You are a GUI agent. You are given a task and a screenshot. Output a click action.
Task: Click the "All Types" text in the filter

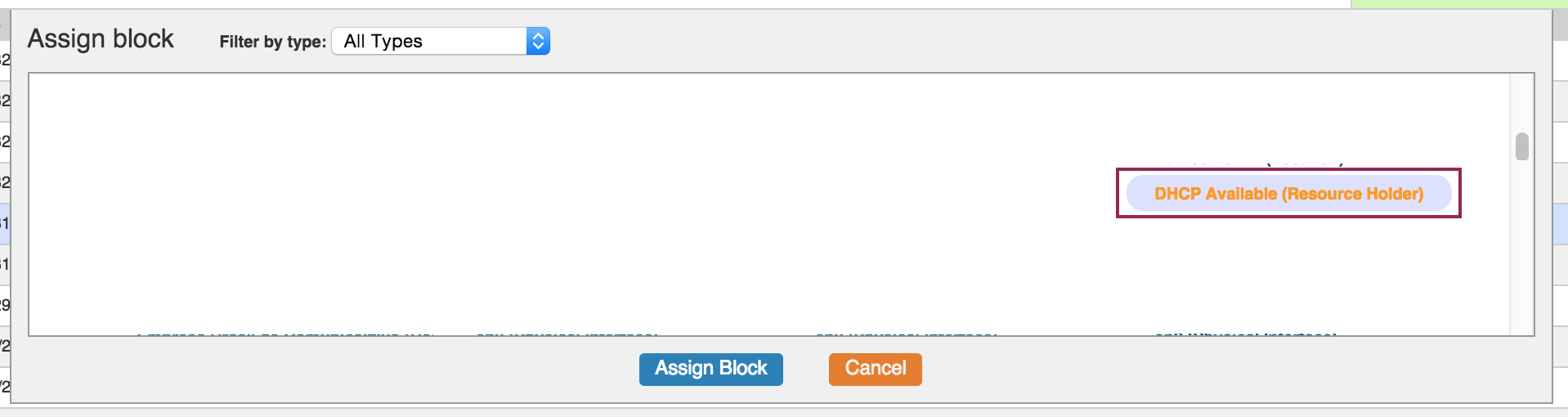click(383, 41)
